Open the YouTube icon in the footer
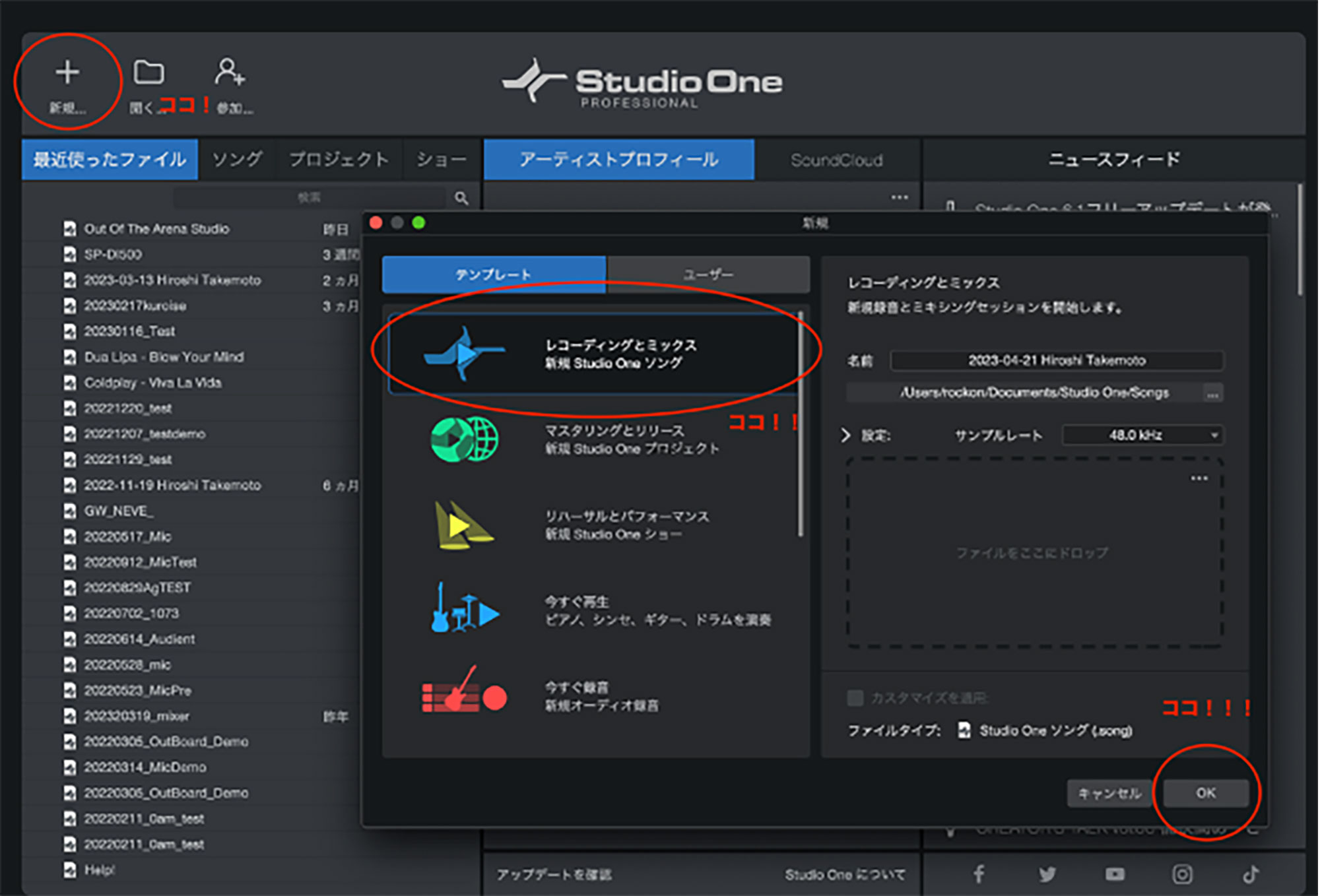 1115,874
